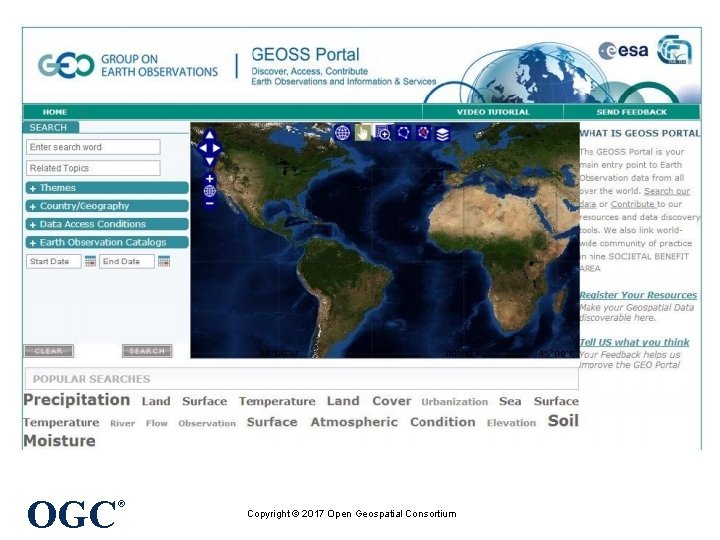This screenshot has width=720, height=540.
Task: Expand the Earth Observation Catalogs section
Action: point(107,242)
